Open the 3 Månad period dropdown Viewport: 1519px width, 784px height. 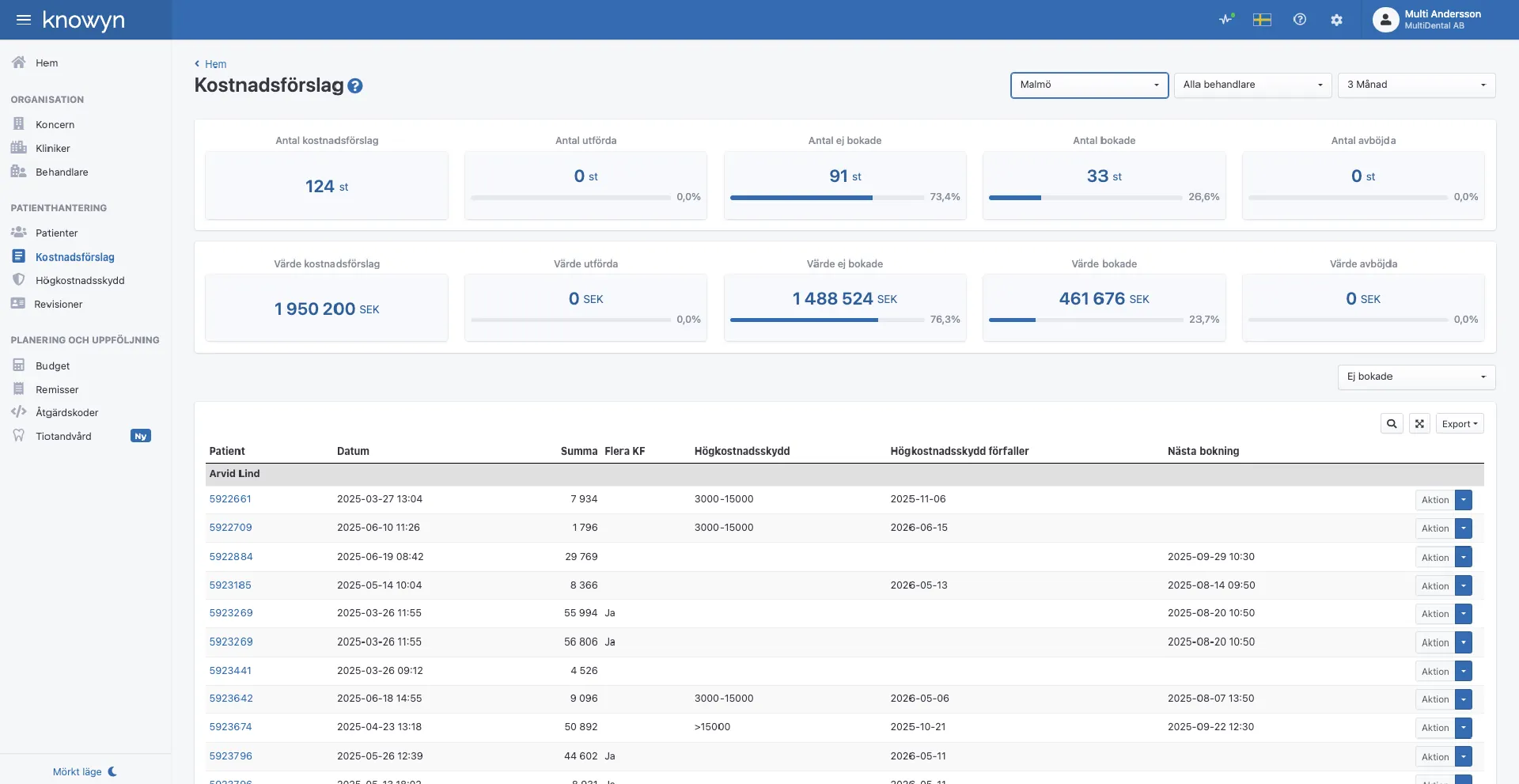[1416, 85]
